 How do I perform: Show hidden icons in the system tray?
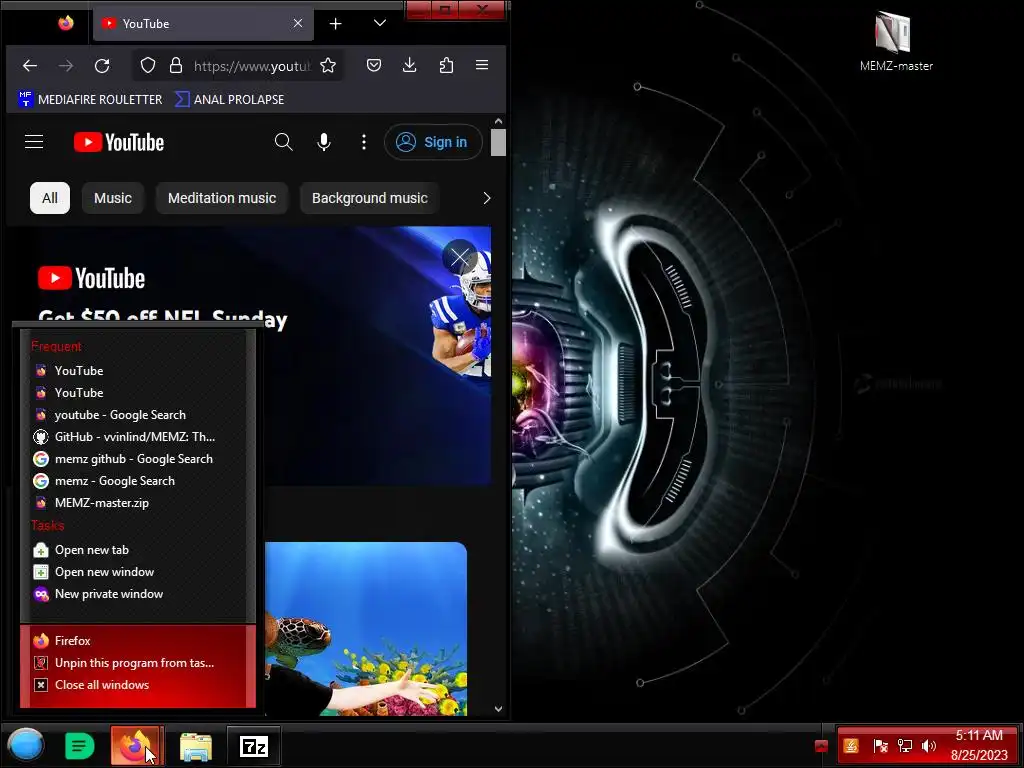(x=822, y=746)
